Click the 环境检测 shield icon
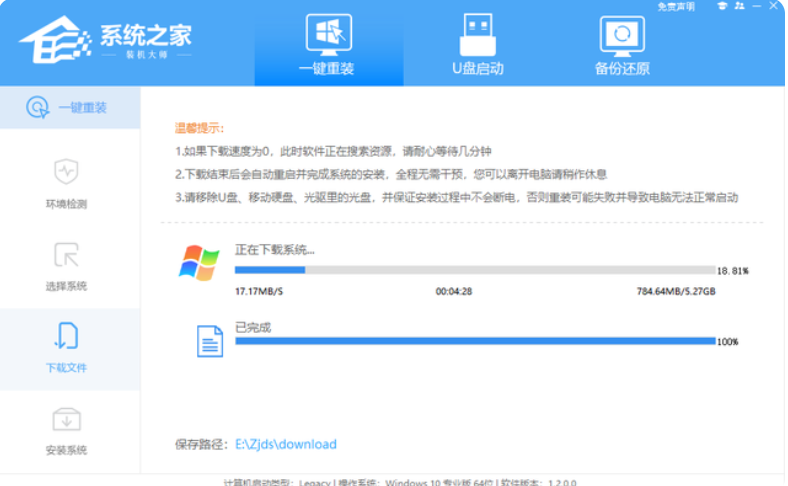 [x=66, y=172]
